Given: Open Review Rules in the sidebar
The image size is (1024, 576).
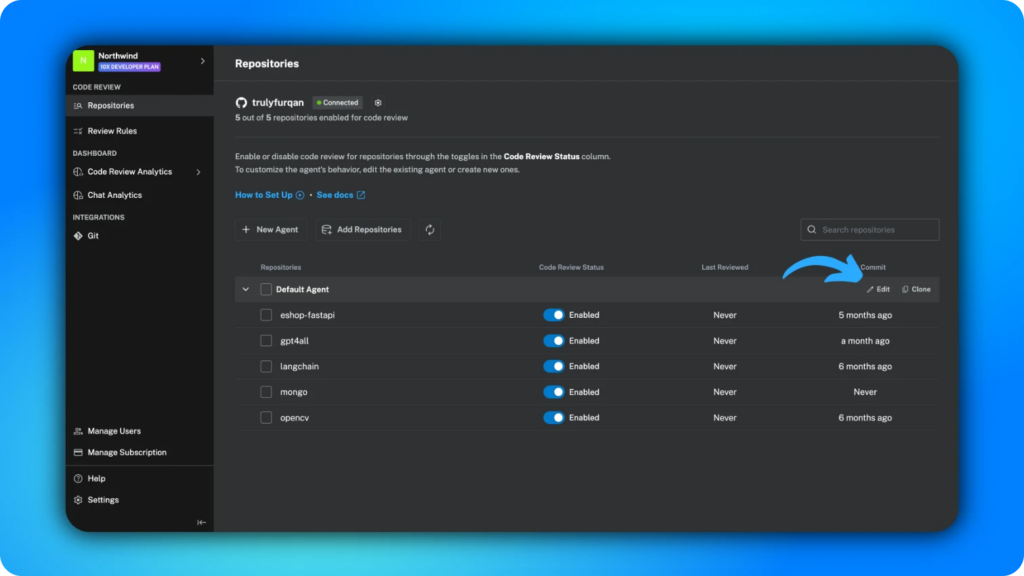Looking at the screenshot, I should (112, 131).
